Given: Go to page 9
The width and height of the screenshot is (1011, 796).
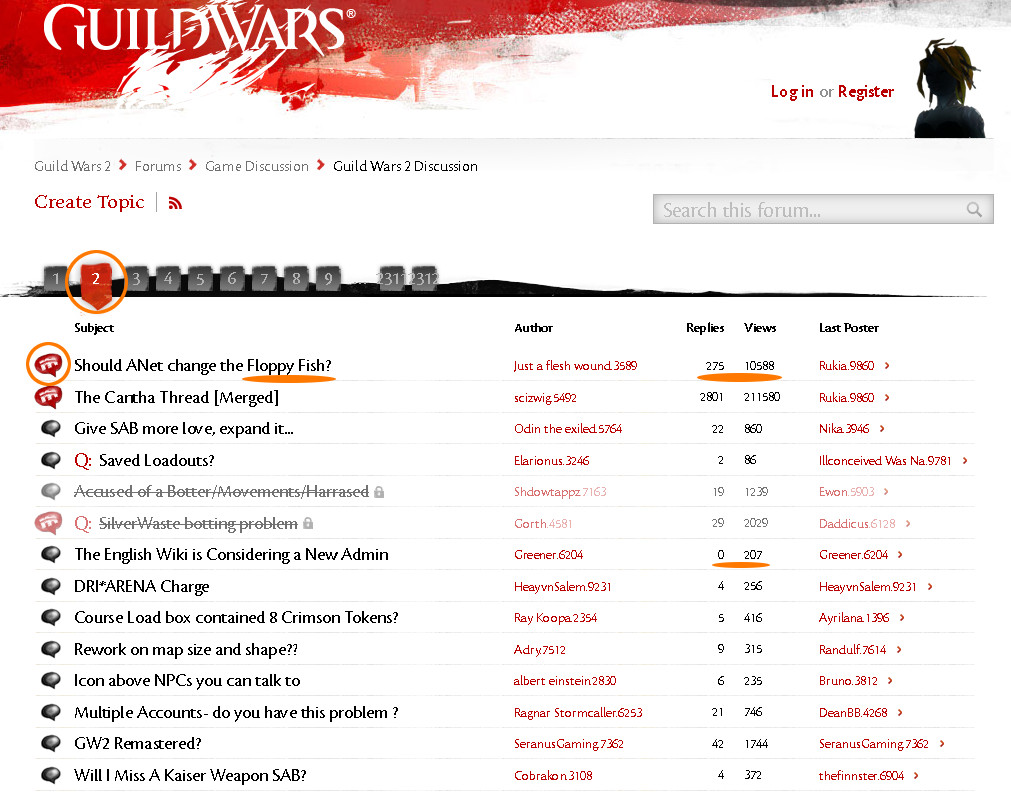Looking at the screenshot, I should click(328, 278).
